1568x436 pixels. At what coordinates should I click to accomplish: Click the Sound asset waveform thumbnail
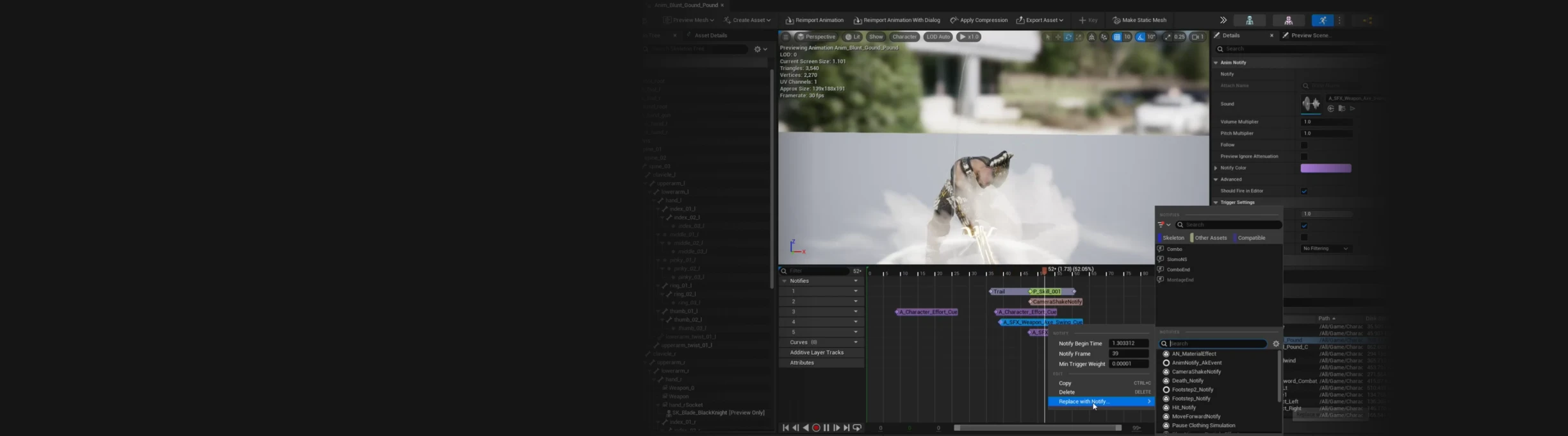click(x=1311, y=103)
